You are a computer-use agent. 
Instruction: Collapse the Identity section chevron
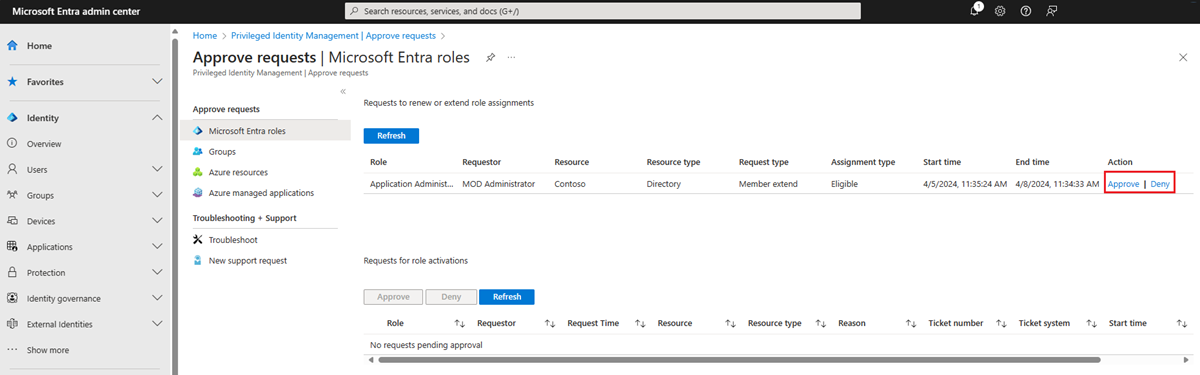(x=157, y=118)
